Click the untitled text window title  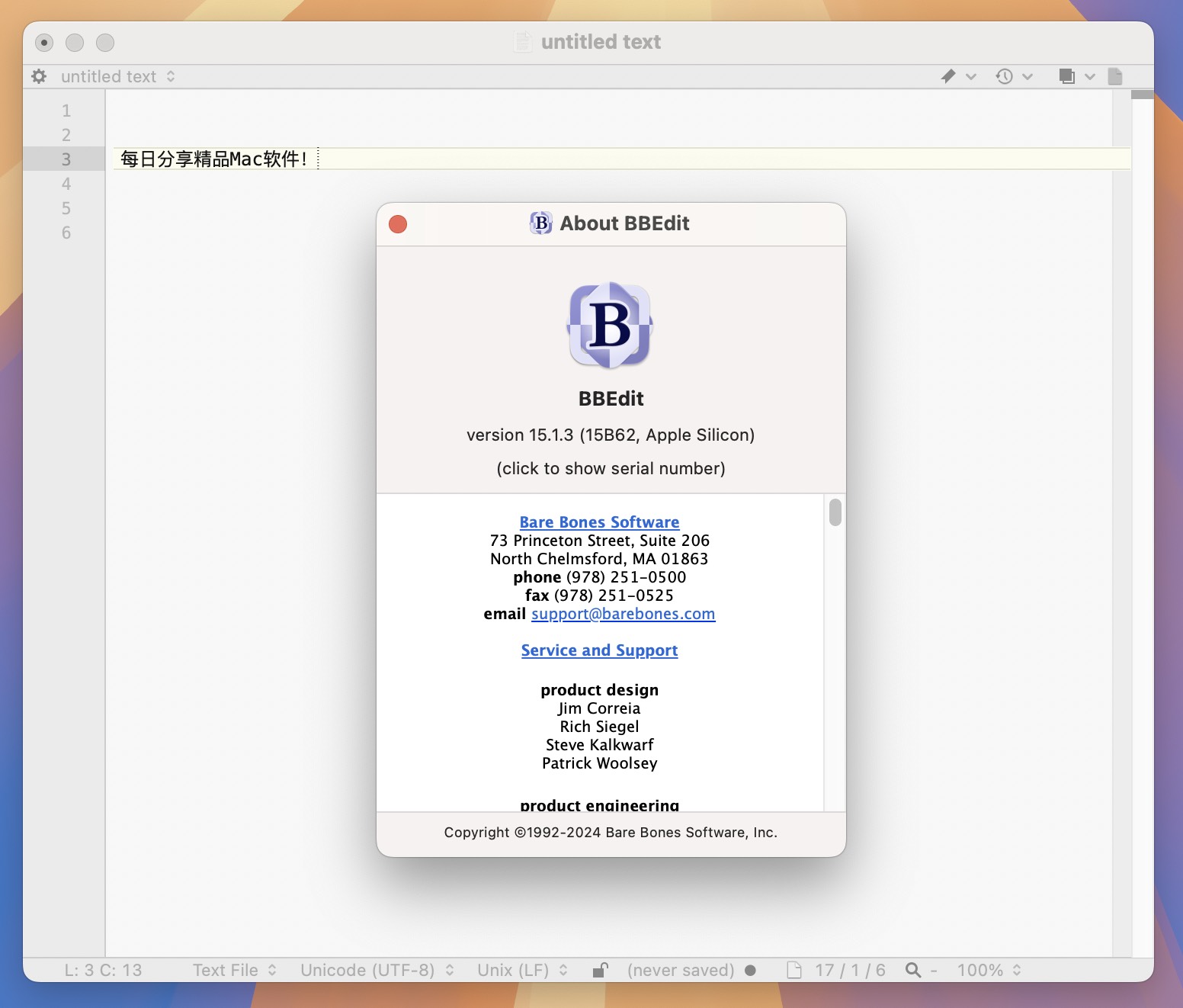[x=601, y=42]
